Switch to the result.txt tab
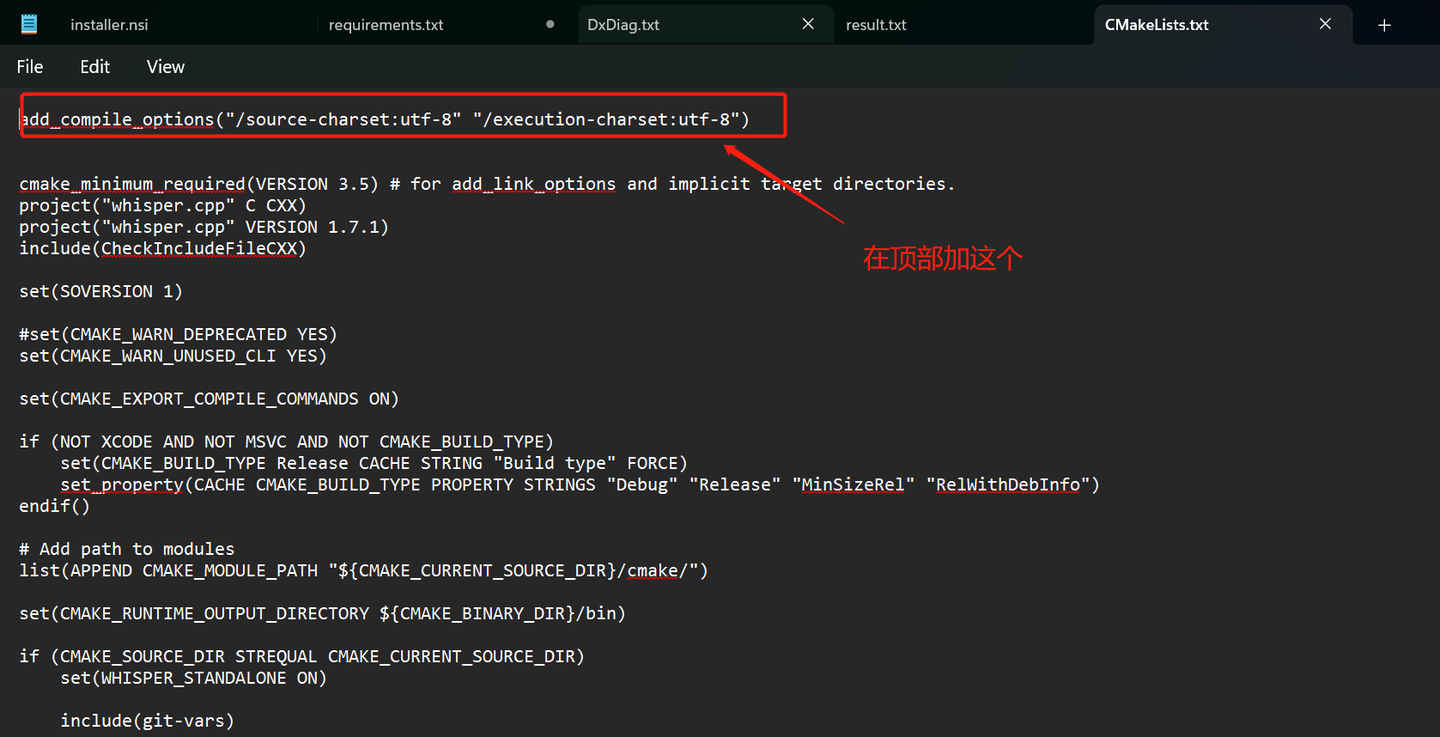 click(x=876, y=25)
